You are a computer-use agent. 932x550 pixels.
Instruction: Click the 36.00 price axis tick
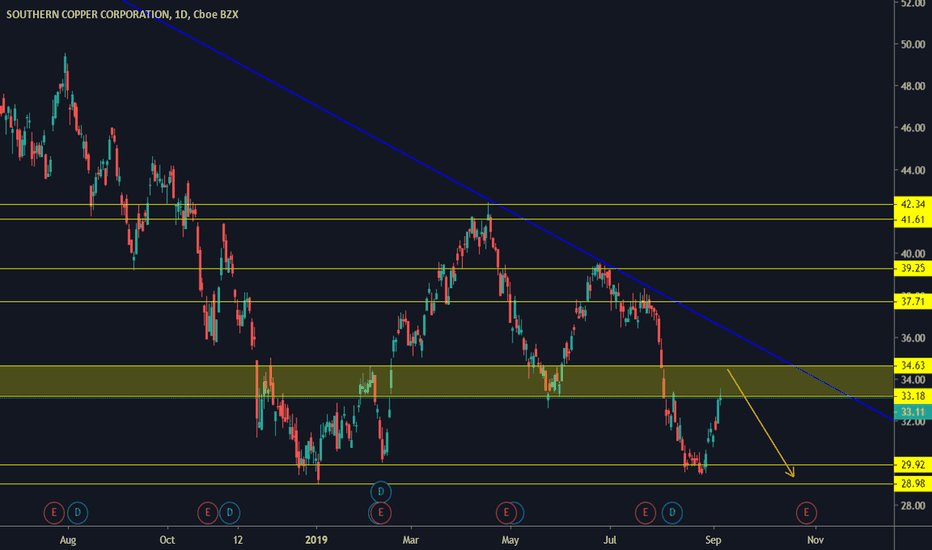coord(913,338)
